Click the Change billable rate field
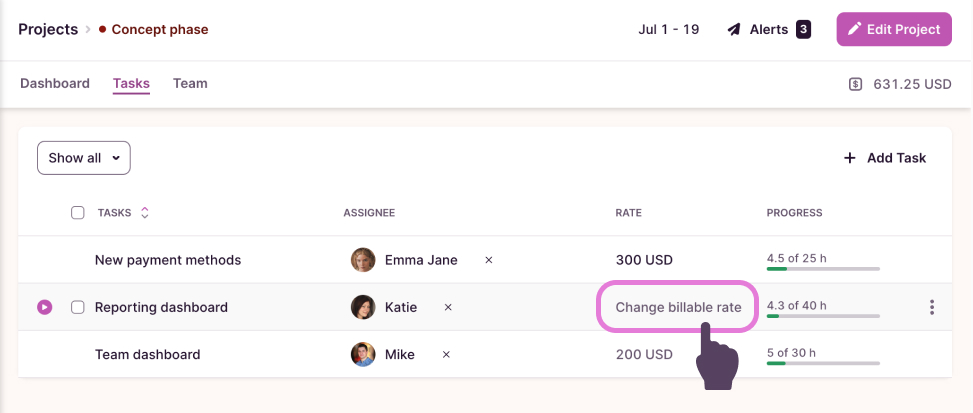The width and height of the screenshot is (973, 413). pyautogui.click(x=678, y=307)
